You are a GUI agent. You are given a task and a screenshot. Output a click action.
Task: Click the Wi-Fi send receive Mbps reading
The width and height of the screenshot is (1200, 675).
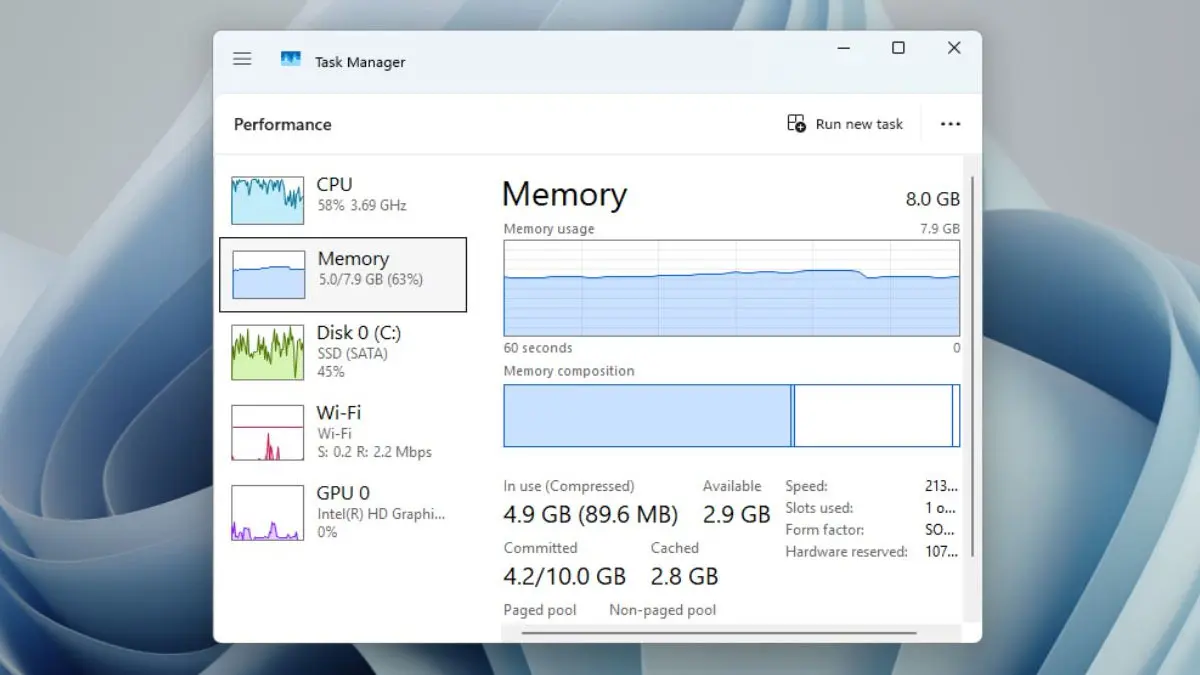point(374,452)
